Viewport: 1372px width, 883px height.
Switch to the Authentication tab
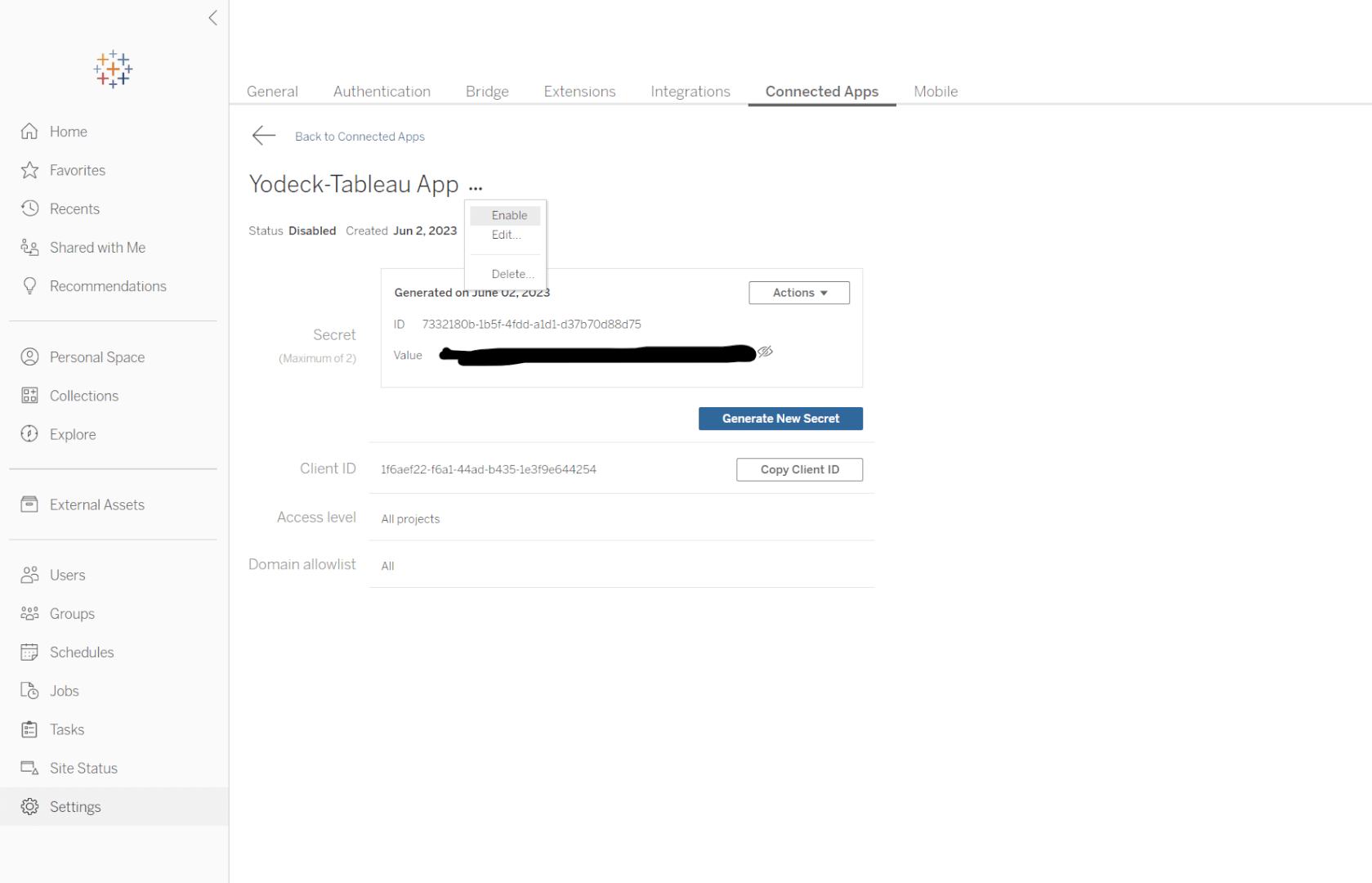click(382, 91)
